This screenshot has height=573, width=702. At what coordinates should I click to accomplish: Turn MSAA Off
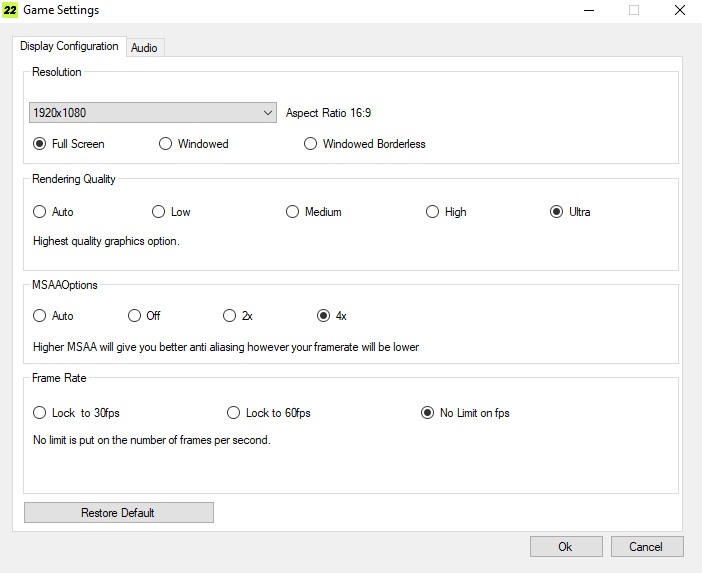tap(135, 316)
